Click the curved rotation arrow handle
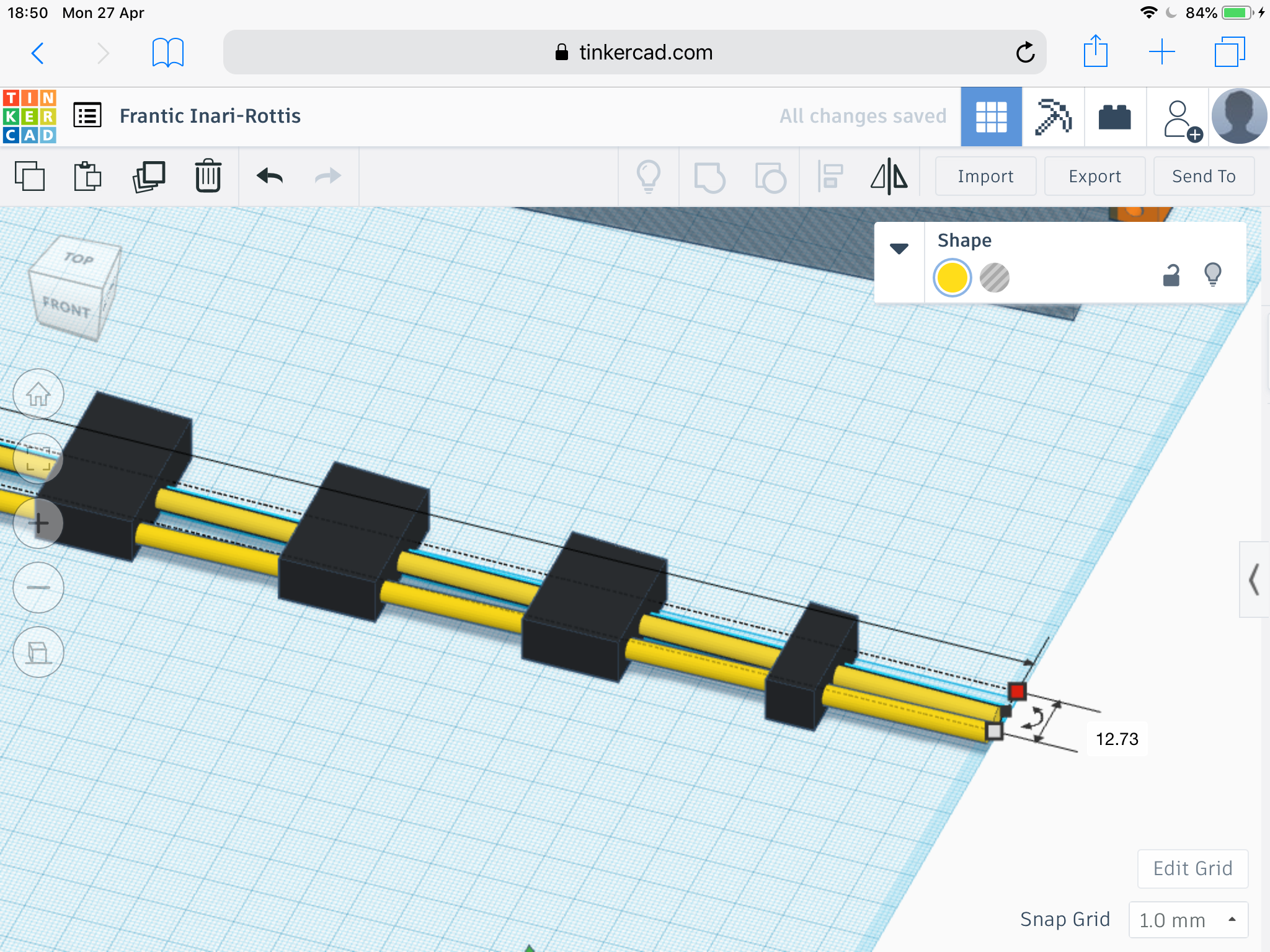The width and height of the screenshot is (1270, 952). click(1034, 718)
